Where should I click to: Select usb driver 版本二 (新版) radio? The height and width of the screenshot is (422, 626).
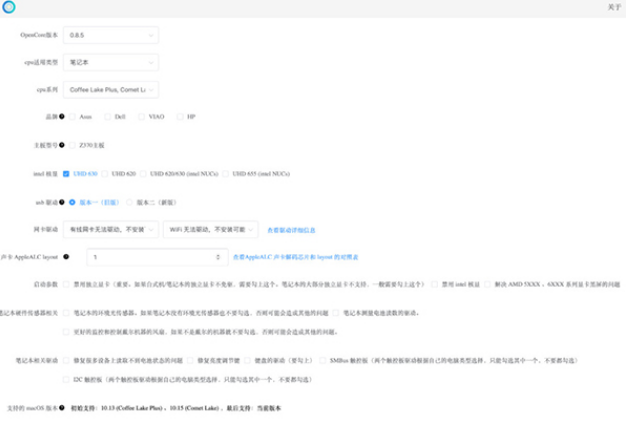pos(129,202)
